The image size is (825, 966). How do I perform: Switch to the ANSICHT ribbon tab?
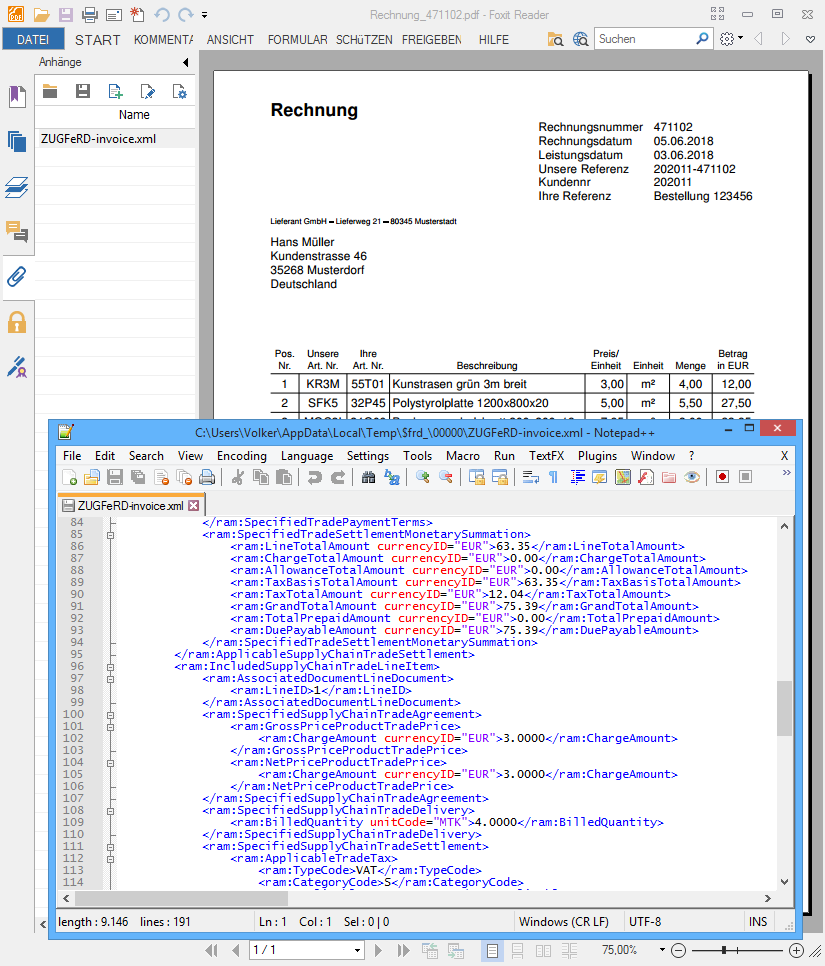pyautogui.click(x=230, y=40)
